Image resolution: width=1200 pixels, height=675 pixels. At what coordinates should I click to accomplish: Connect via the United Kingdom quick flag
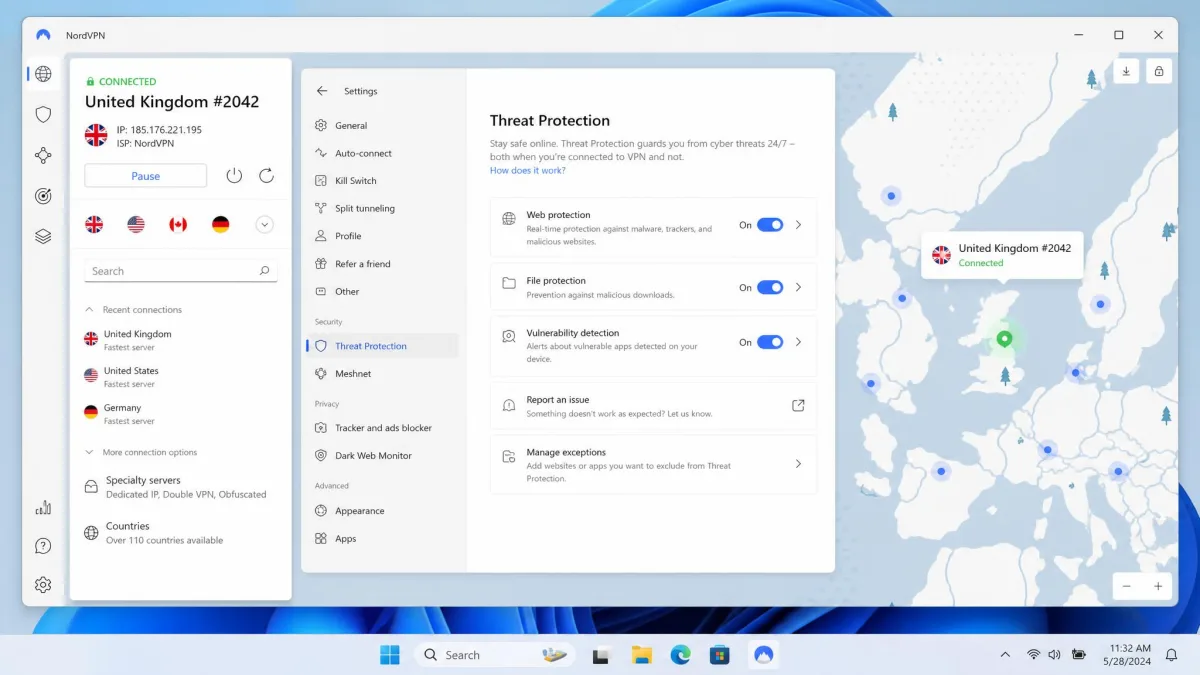coord(94,225)
